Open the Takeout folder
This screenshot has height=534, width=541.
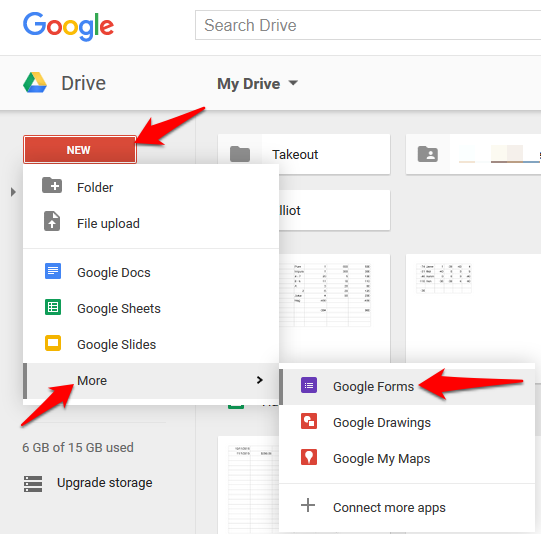(304, 154)
